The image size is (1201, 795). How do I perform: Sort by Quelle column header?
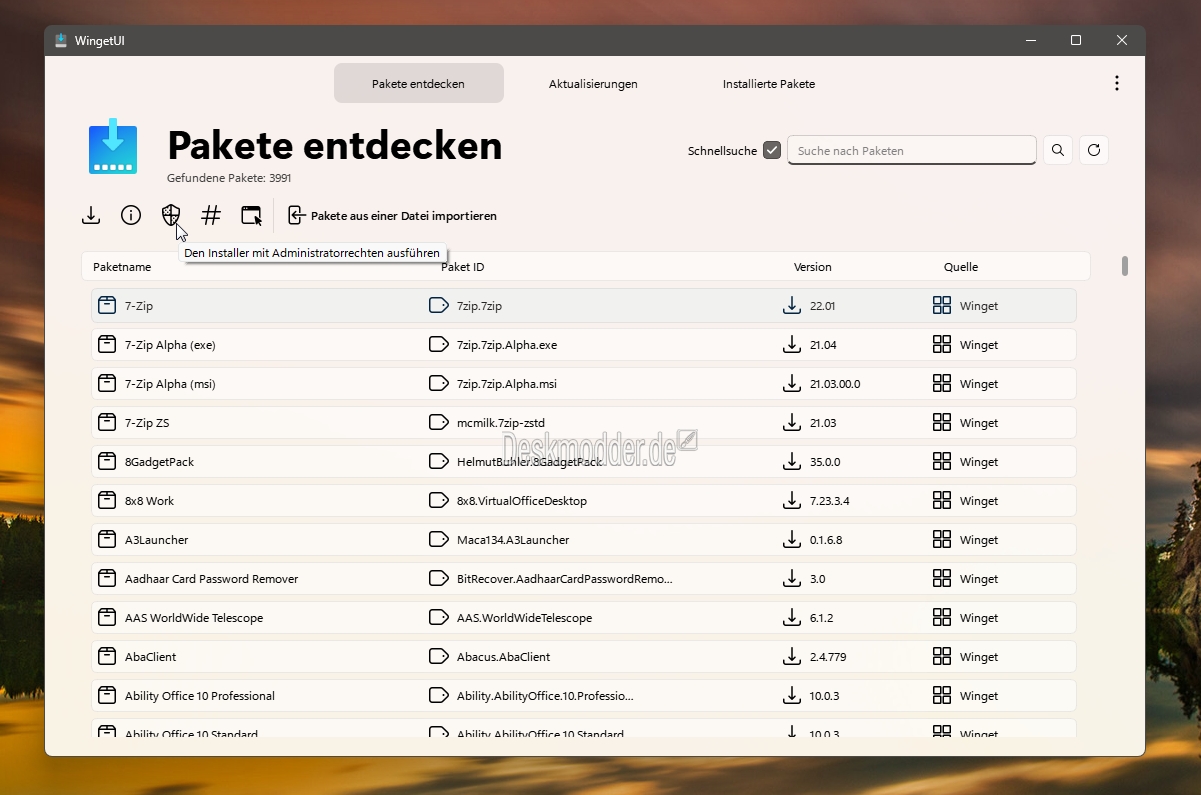point(961,267)
